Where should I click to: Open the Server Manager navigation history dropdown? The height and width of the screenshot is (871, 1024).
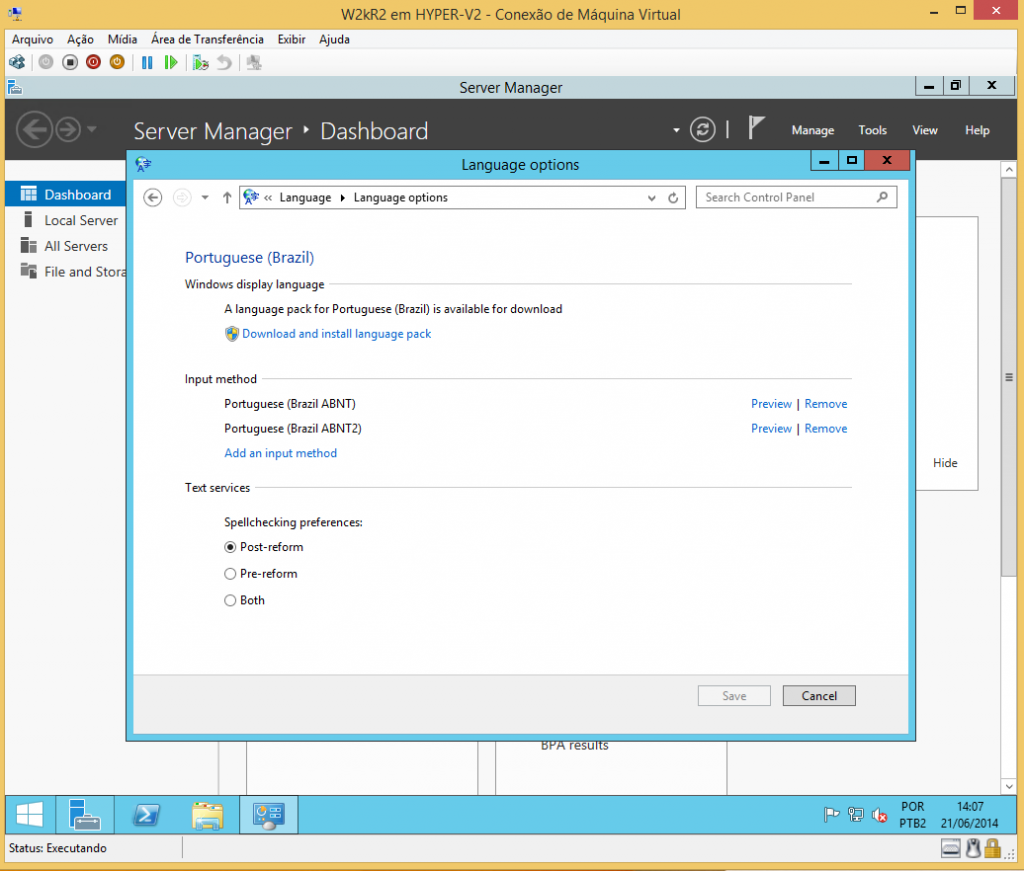point(92,130)
